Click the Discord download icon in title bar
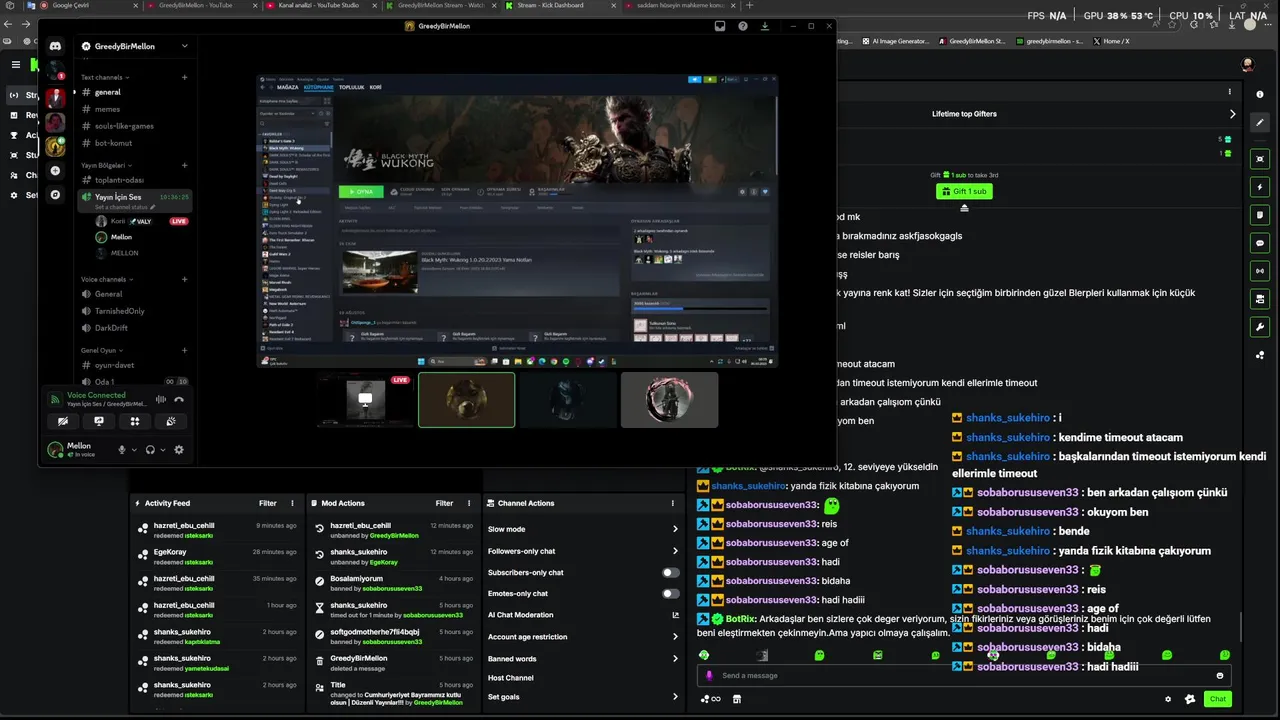The height and width of the screenshot is (720, 1280). [x=765, y=26]
